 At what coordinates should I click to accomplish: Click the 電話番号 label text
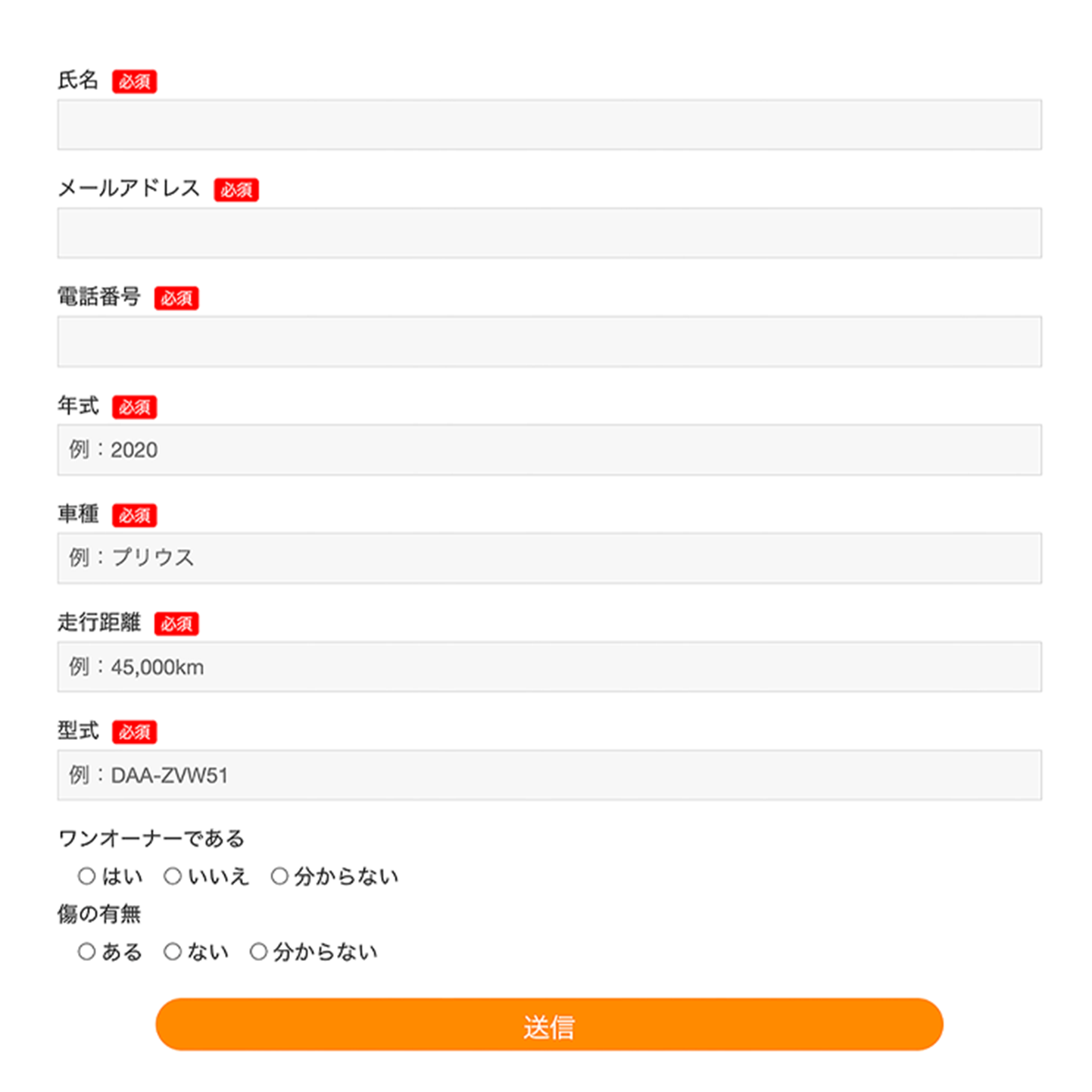[x=98, y=297]
